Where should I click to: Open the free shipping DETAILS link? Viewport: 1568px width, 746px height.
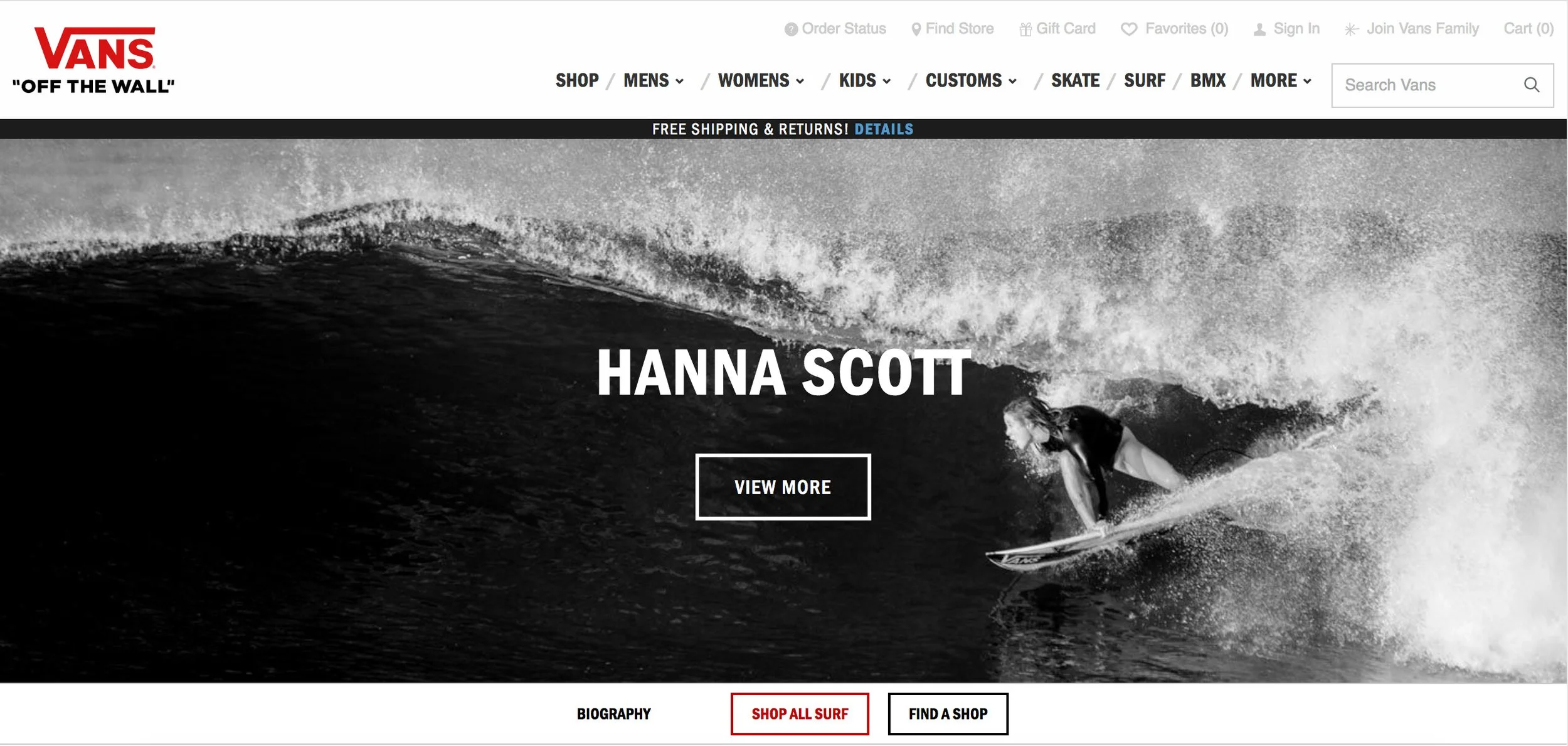tap(884, 129)
